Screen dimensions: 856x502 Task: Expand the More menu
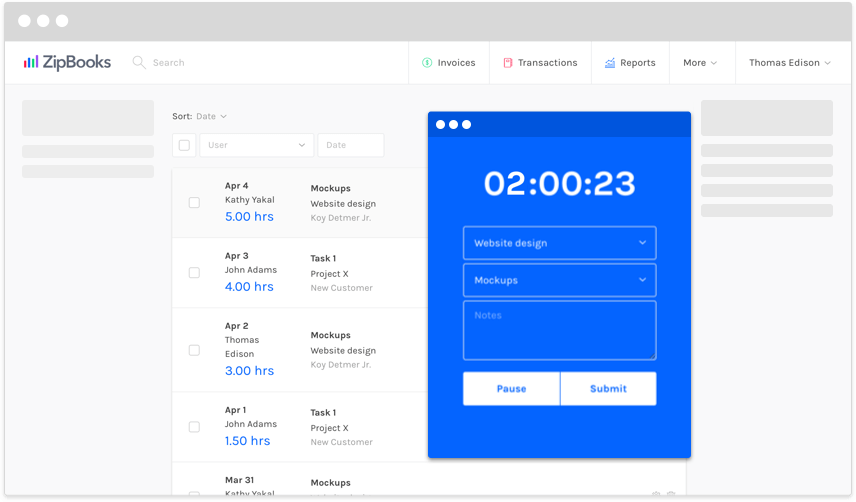point(702,63)
